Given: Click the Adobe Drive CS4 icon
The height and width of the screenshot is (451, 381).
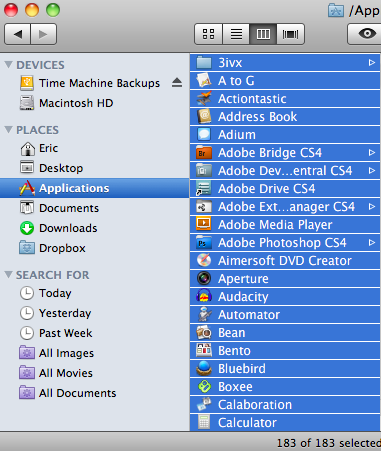Looking at the screenshot, I should (204, 188).
